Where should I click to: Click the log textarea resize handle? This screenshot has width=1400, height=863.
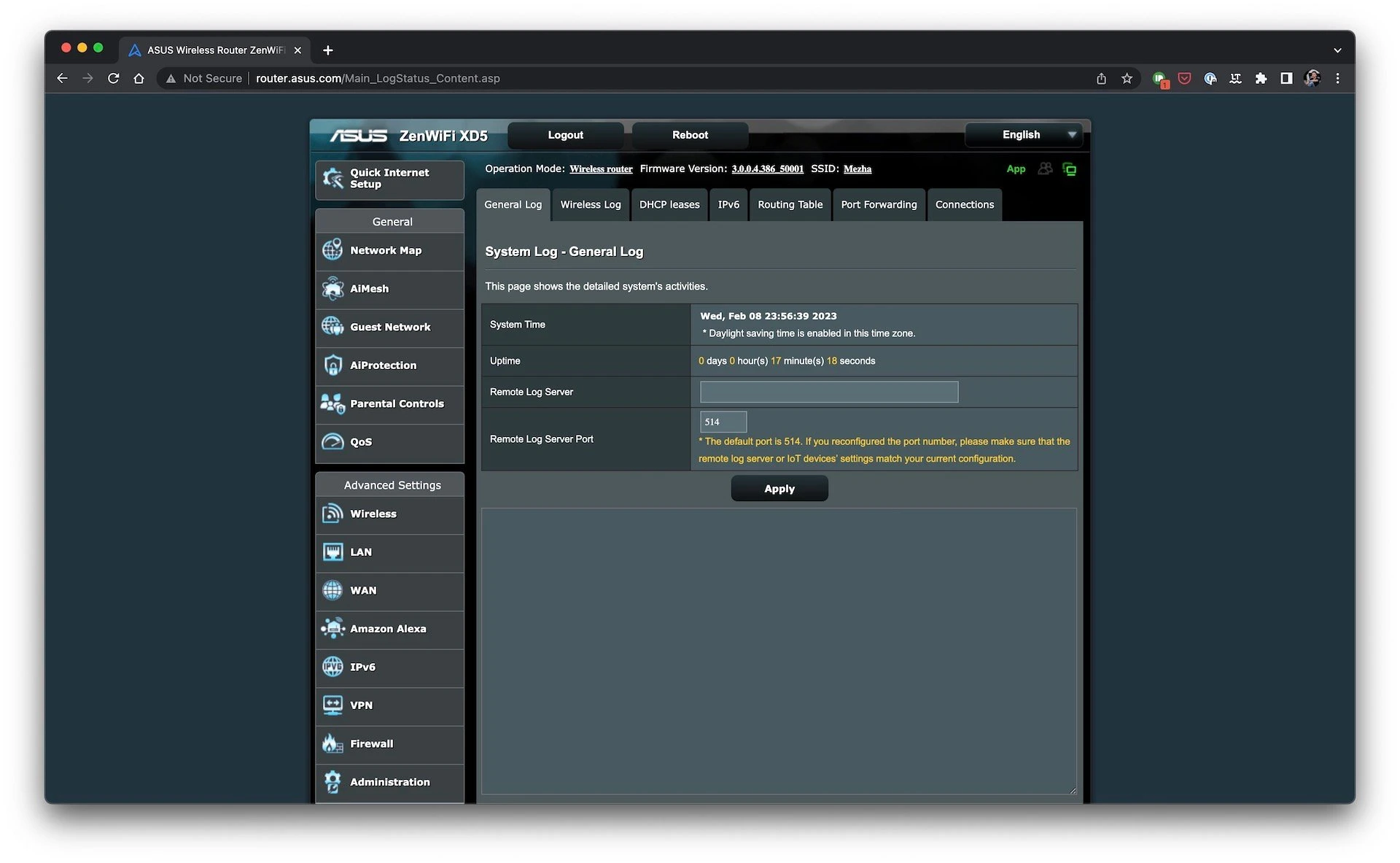[1073, 790]
